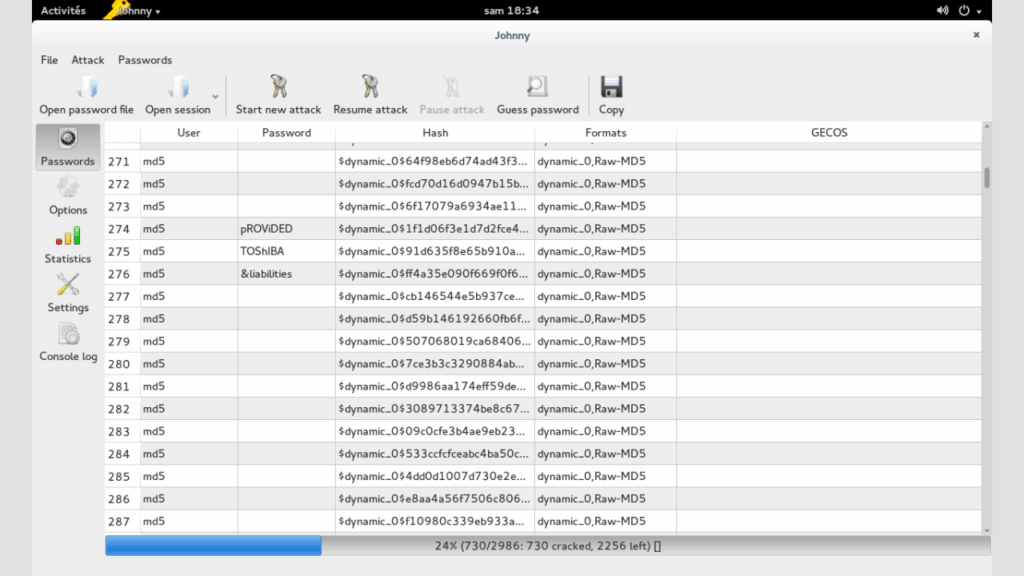Open the Settings sidebar panel

coord(68,294)
